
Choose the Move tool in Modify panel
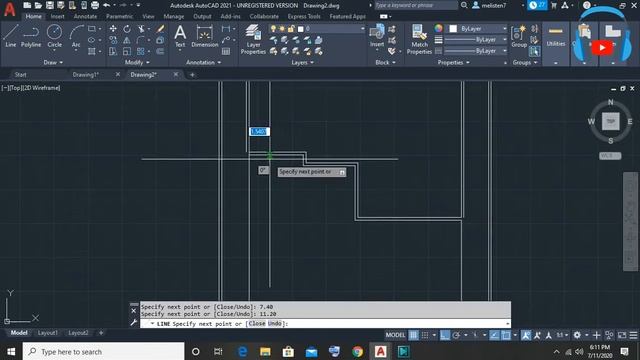(x=113, y=29)
